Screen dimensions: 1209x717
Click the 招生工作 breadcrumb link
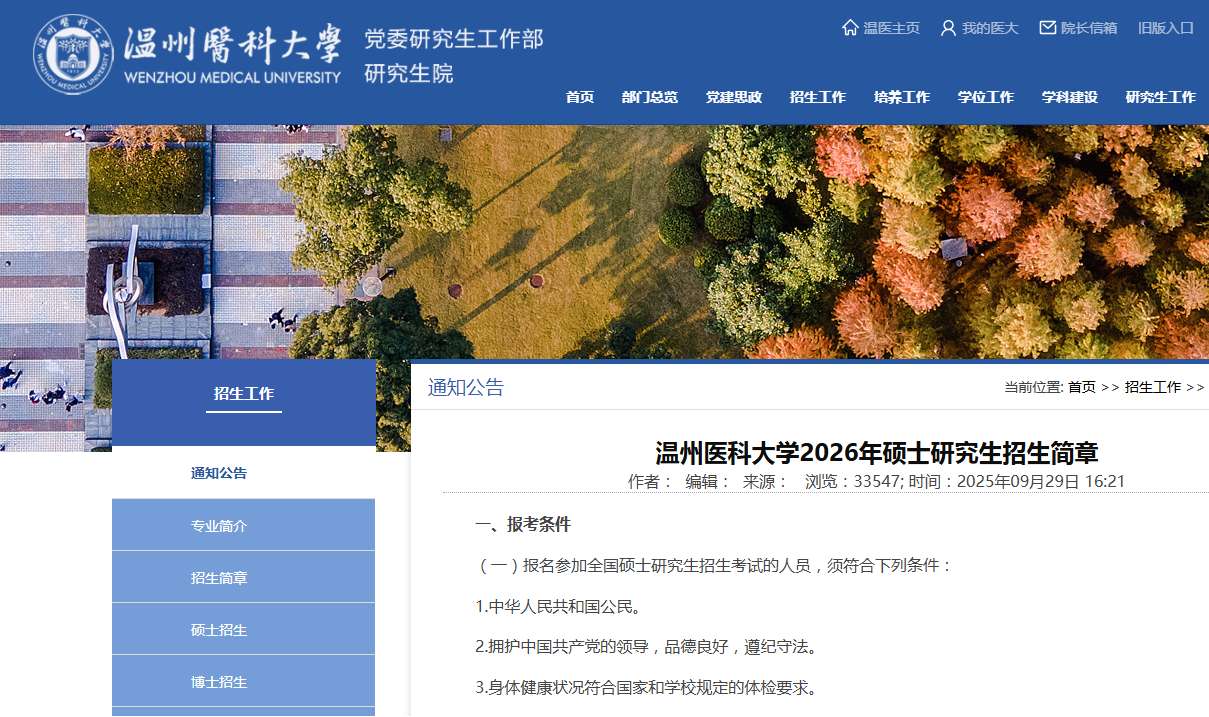point(1152,387)
